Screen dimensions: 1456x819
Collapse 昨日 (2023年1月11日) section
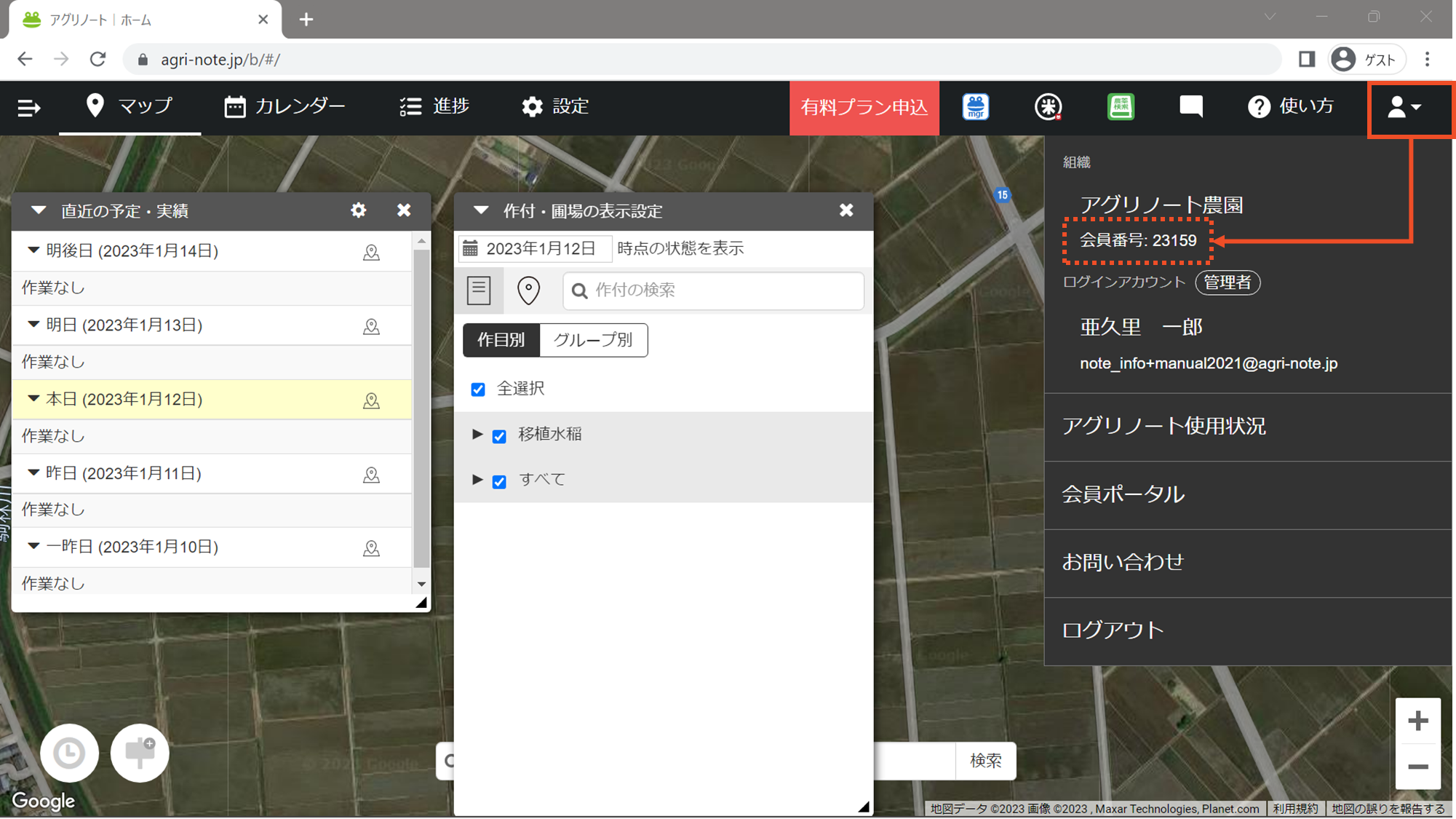pos(33,473)
